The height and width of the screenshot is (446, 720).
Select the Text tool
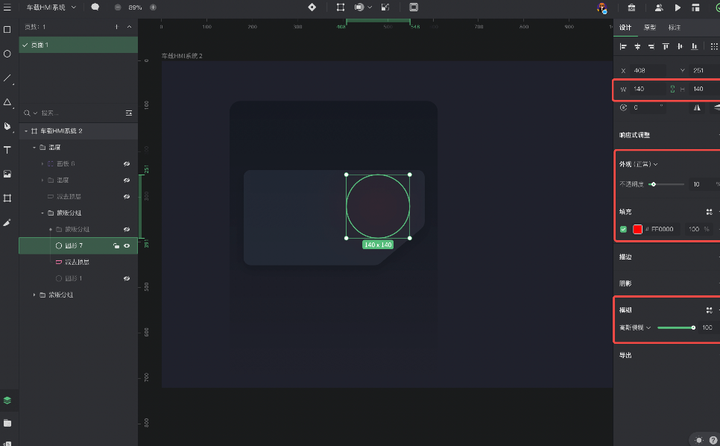point(7,150)
